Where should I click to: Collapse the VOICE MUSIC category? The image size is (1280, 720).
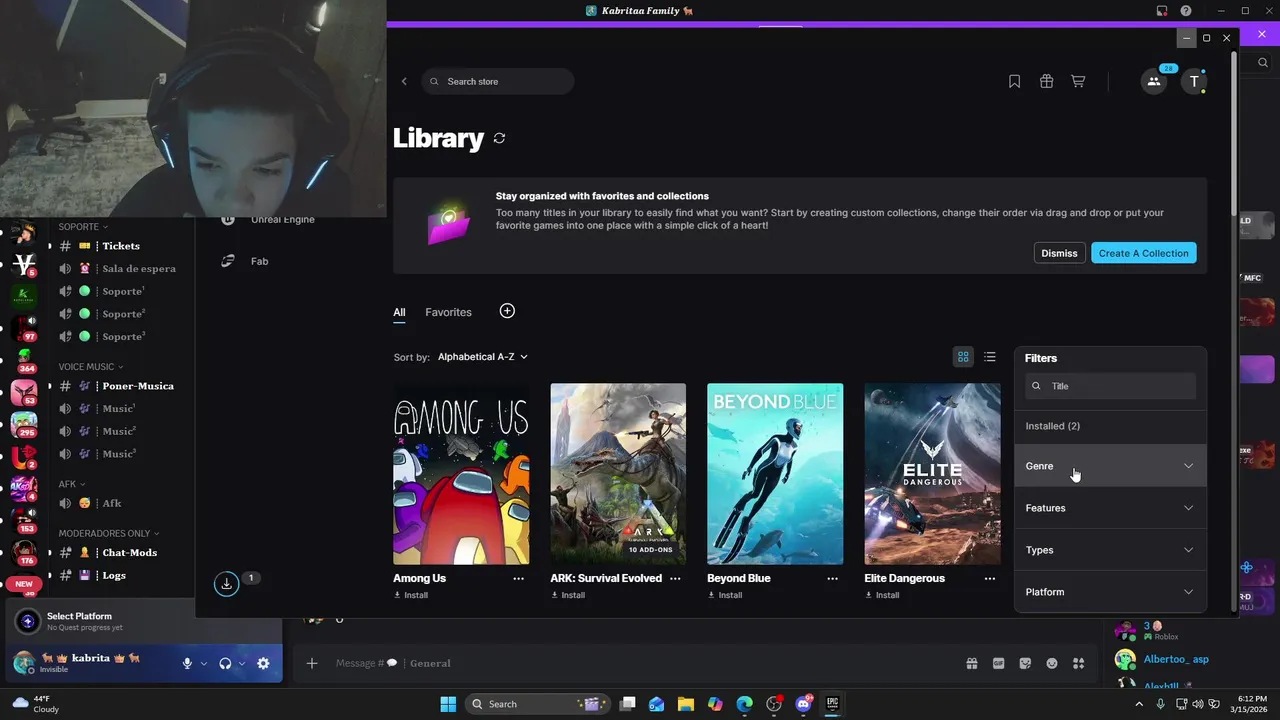click(x=90, y=367)
